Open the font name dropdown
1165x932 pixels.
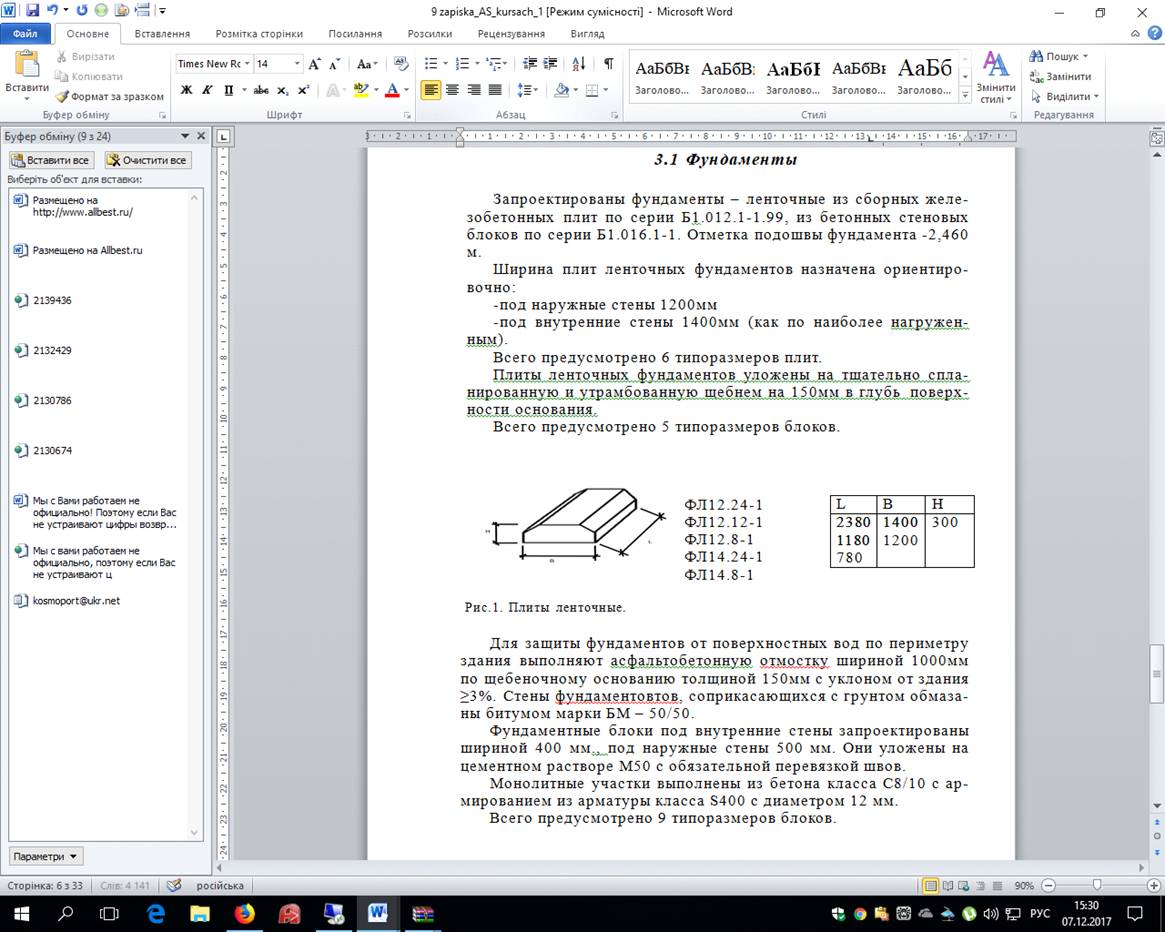pyautogui.click(x=246, y=64)
